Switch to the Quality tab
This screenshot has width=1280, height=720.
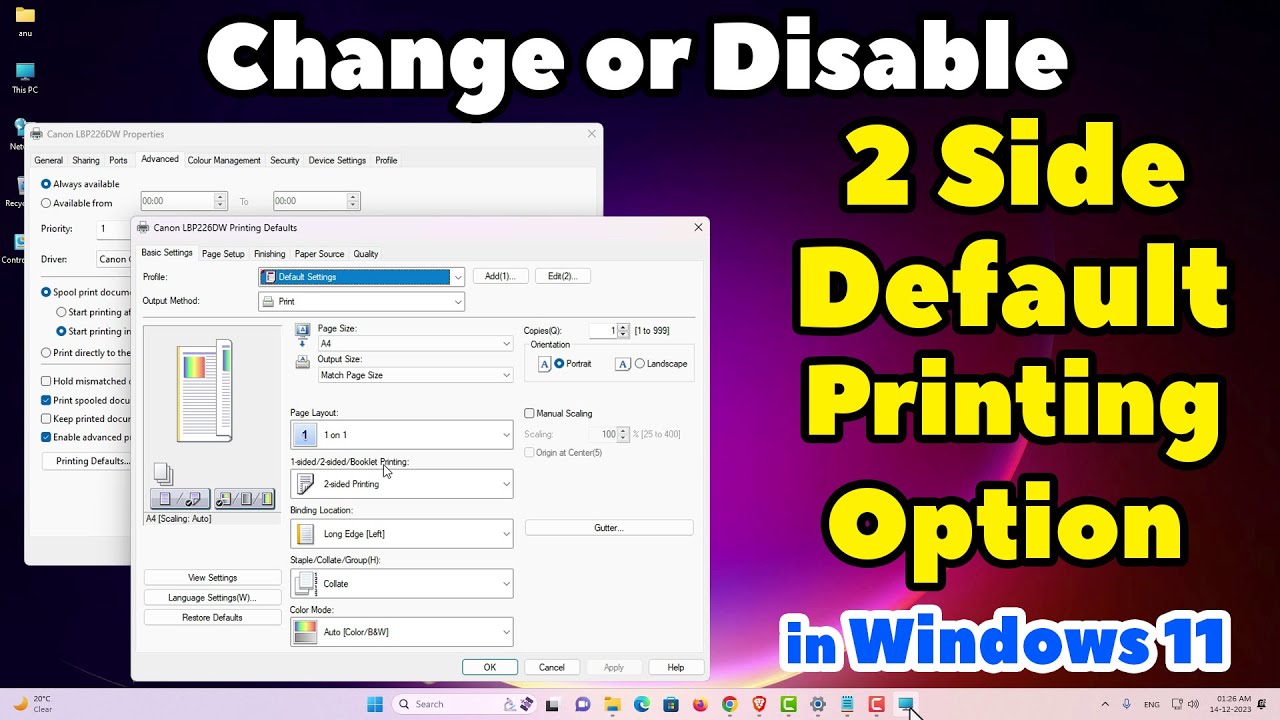(x=365, y=254)
